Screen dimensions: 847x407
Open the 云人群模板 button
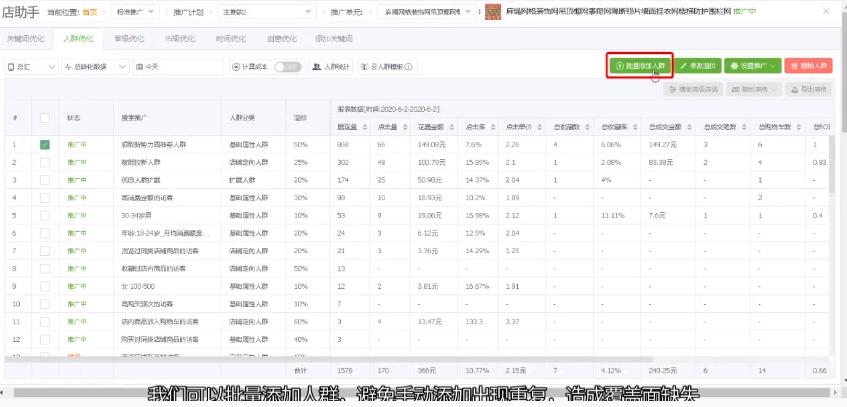tap(387, 67)
